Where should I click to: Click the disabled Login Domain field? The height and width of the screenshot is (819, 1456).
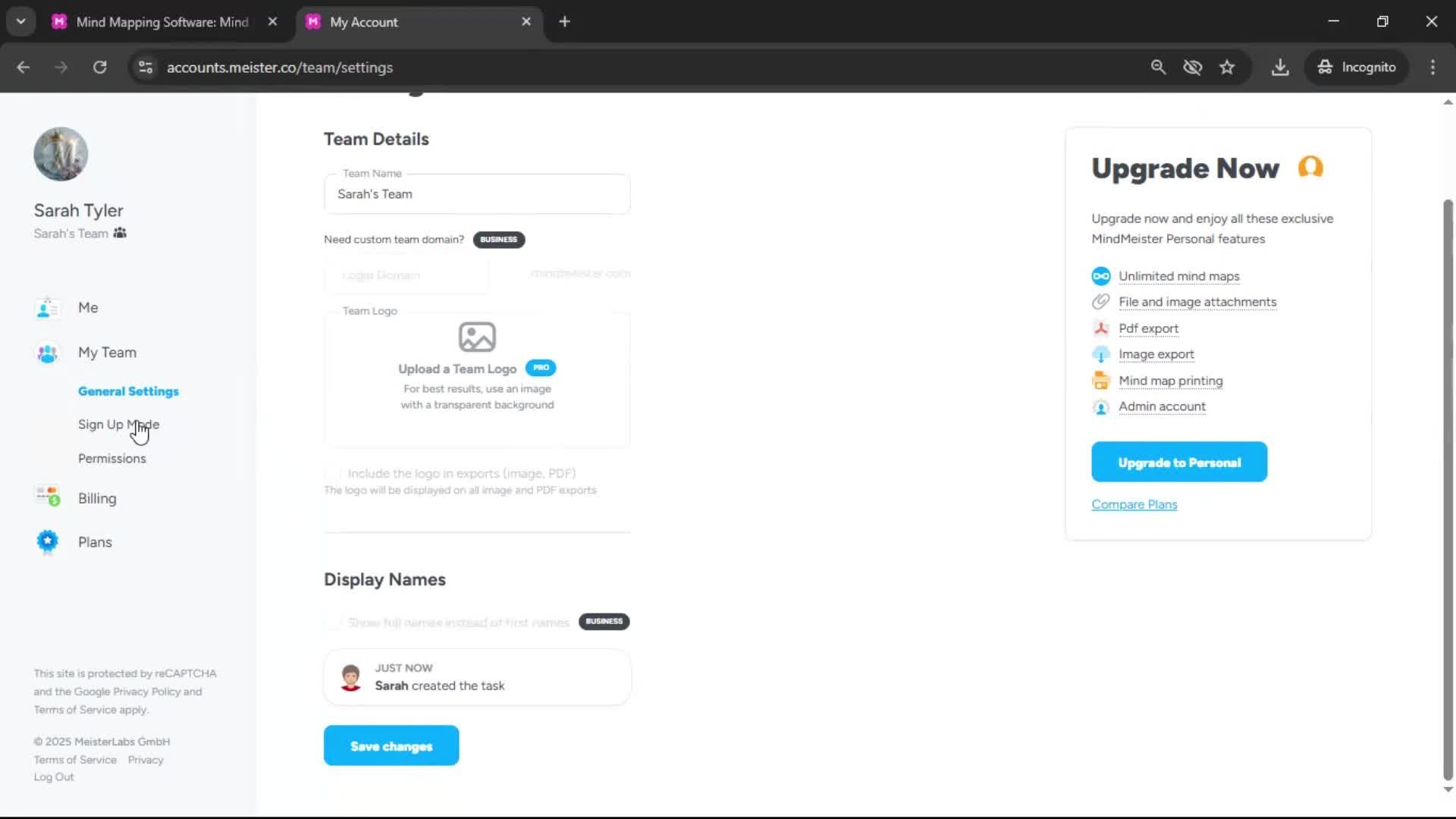click(406, 275)
